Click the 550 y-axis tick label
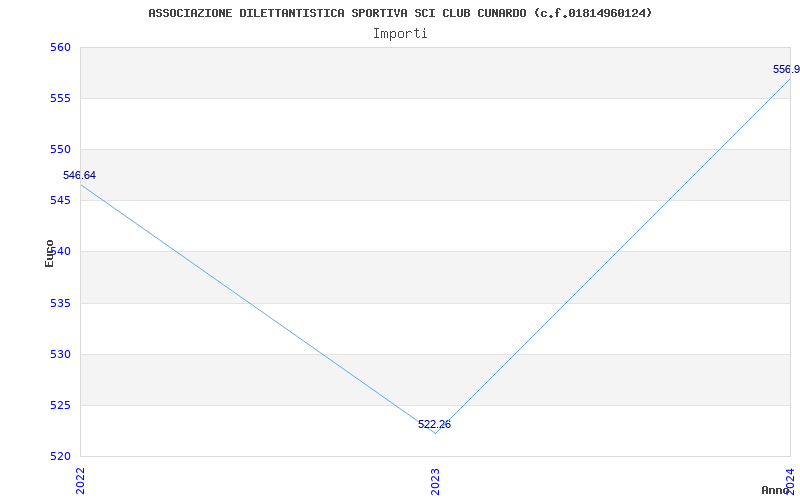 click(60, 149)
